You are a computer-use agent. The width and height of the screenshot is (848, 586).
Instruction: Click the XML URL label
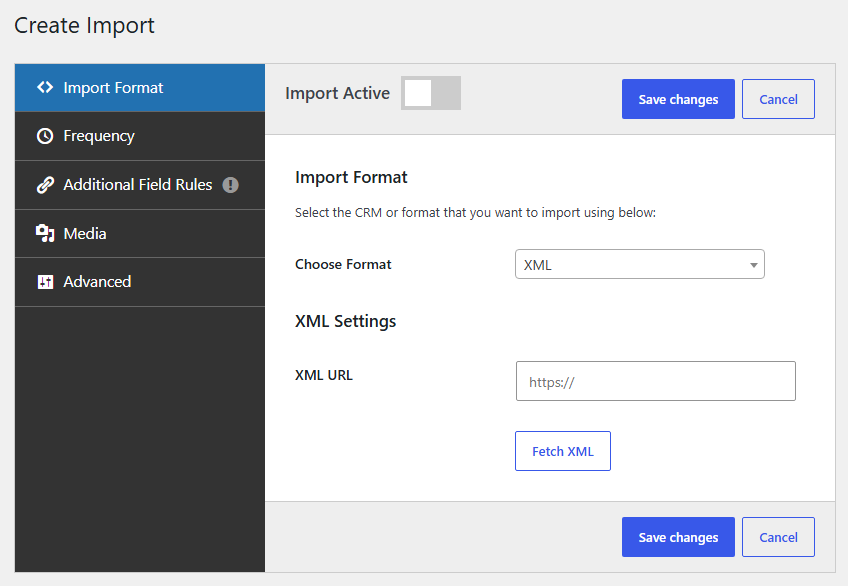click(323, 375)
